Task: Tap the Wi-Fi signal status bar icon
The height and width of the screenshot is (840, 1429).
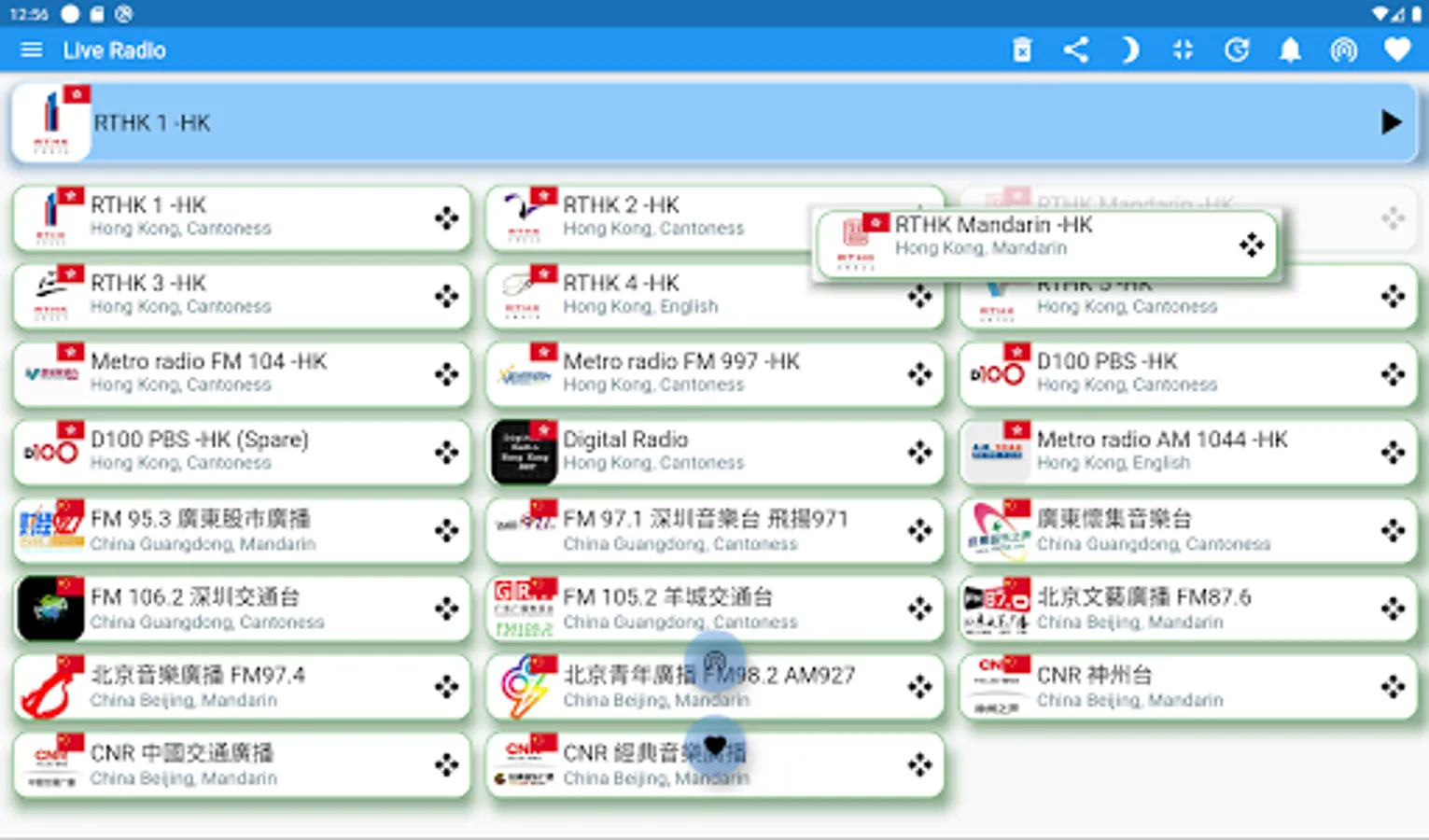Action: point(1380,13)
